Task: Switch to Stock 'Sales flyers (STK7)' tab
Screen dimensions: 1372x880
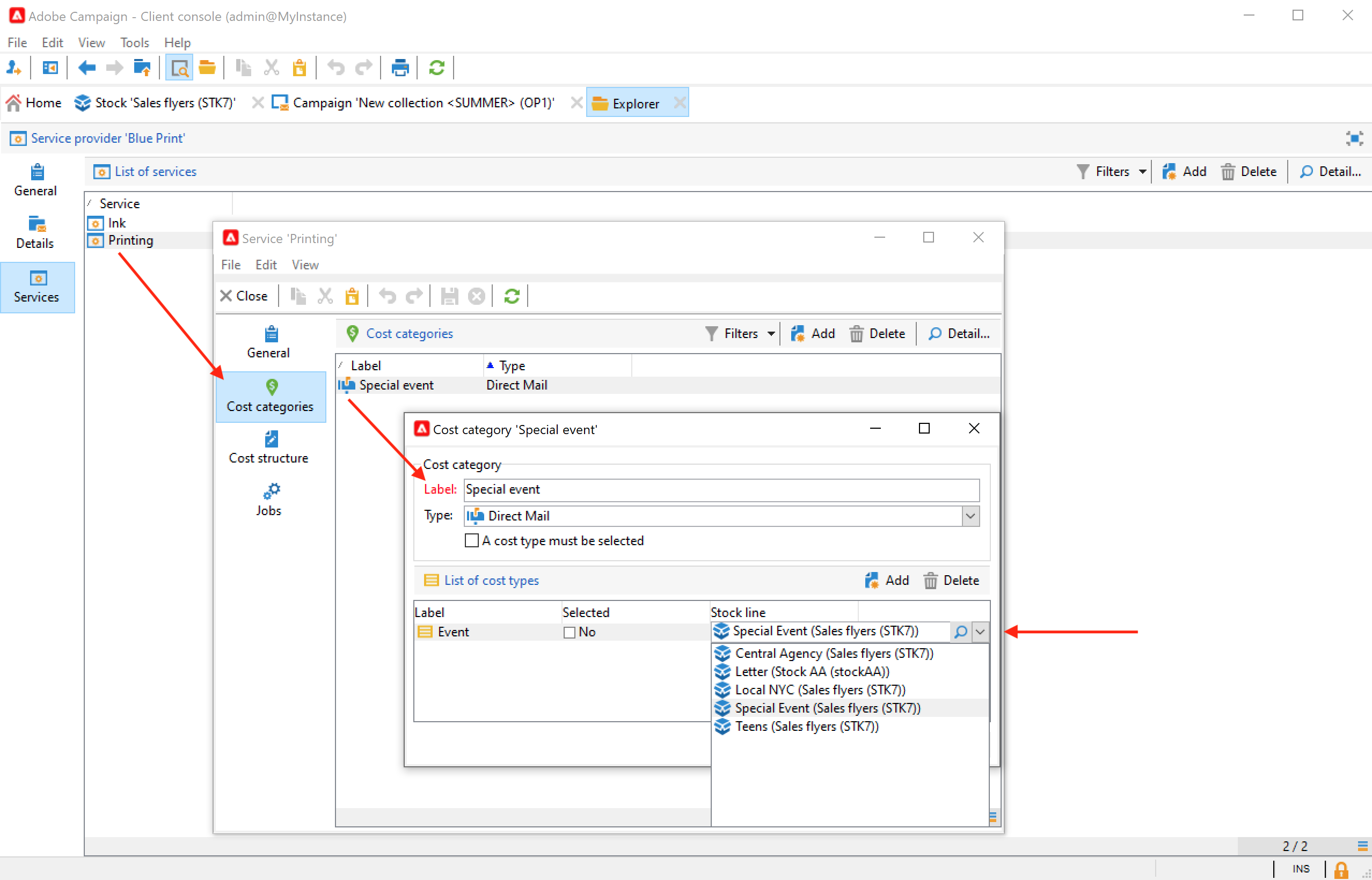Action: coord(156,103)
